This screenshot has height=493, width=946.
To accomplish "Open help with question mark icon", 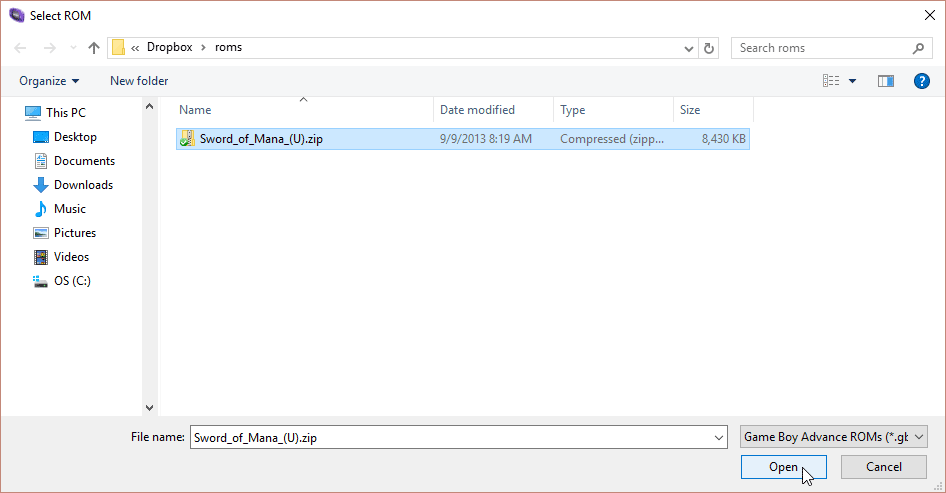I will pyautogui.click(x=921, y=81).
